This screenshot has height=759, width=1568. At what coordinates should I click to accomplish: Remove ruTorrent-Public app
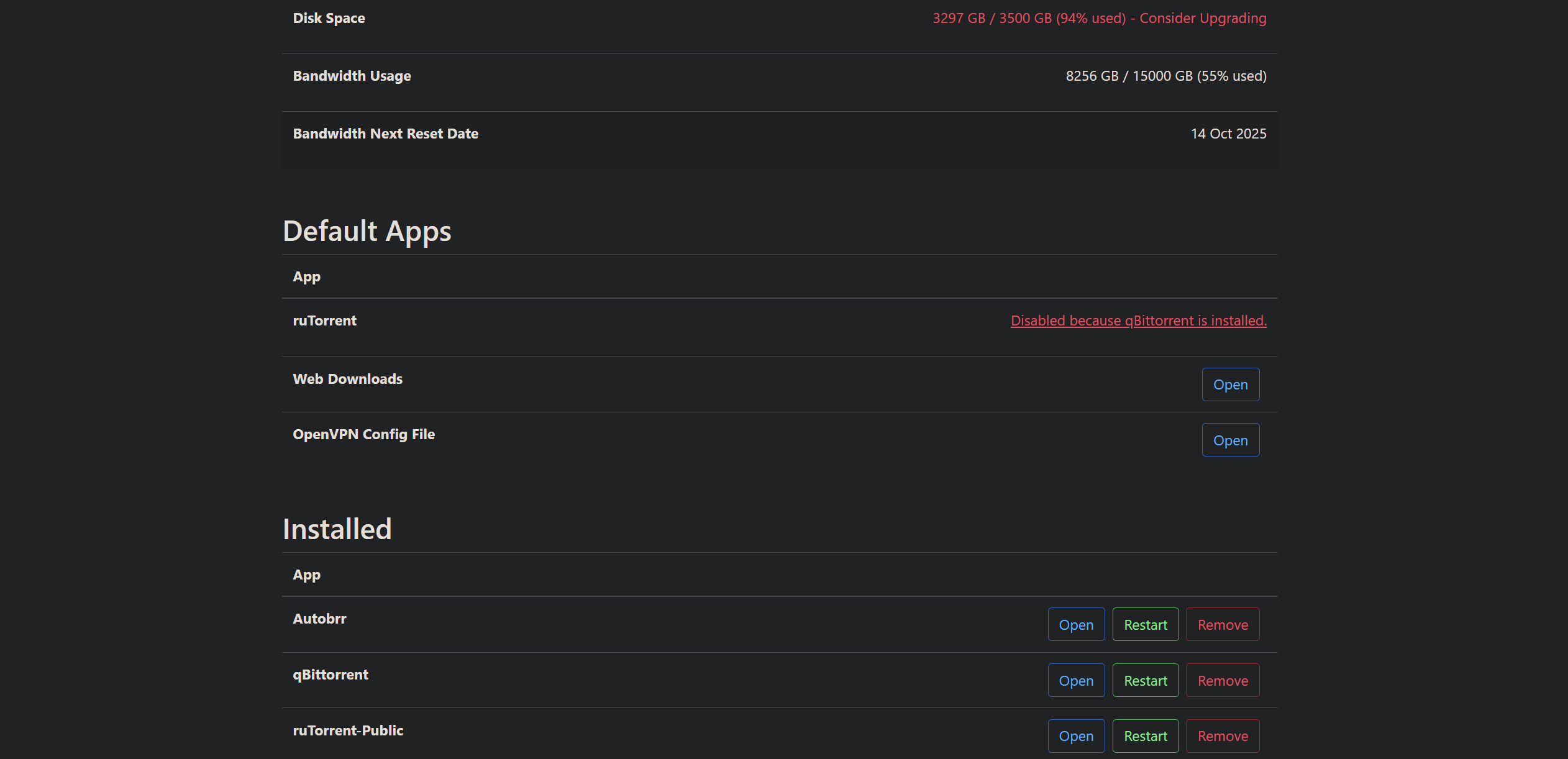1222,736
